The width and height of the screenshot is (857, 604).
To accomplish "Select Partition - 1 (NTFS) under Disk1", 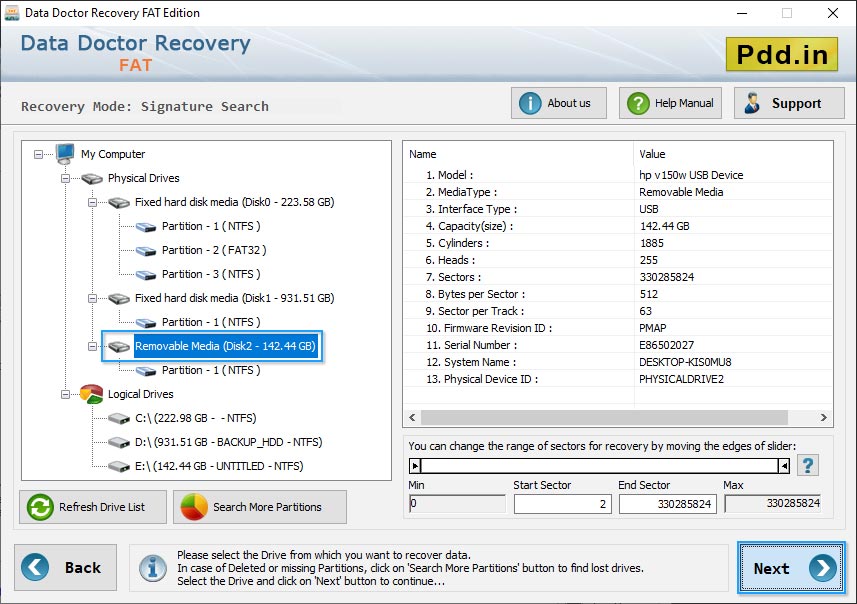I will (211, 322).
